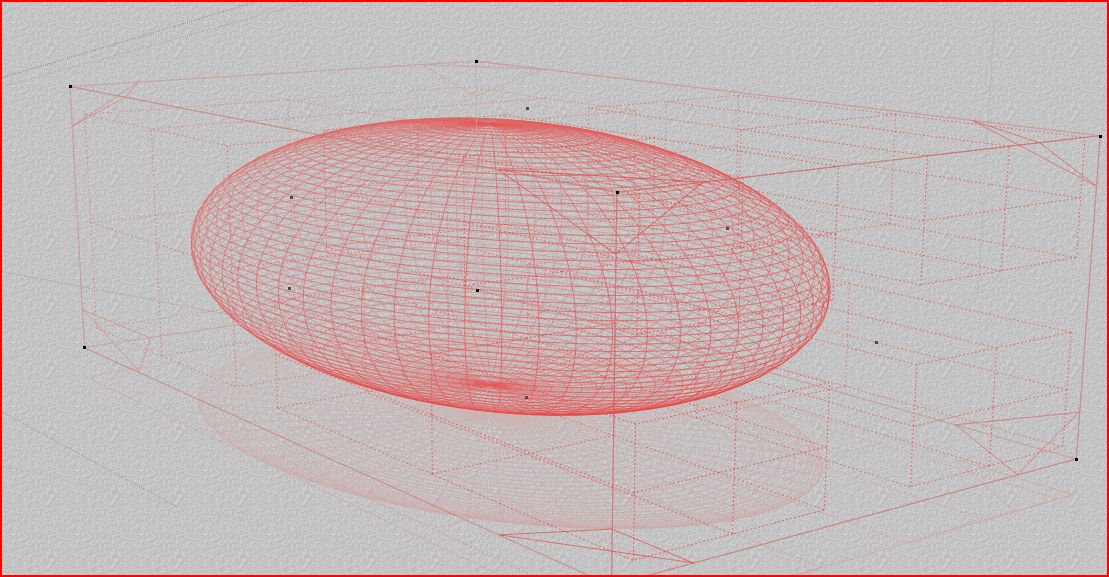Pick the bottom face center point near ellipsoid's lower pole
The height and width of the screenshot is (577, 1109).
pyautogui.click(x=526, y=397)
